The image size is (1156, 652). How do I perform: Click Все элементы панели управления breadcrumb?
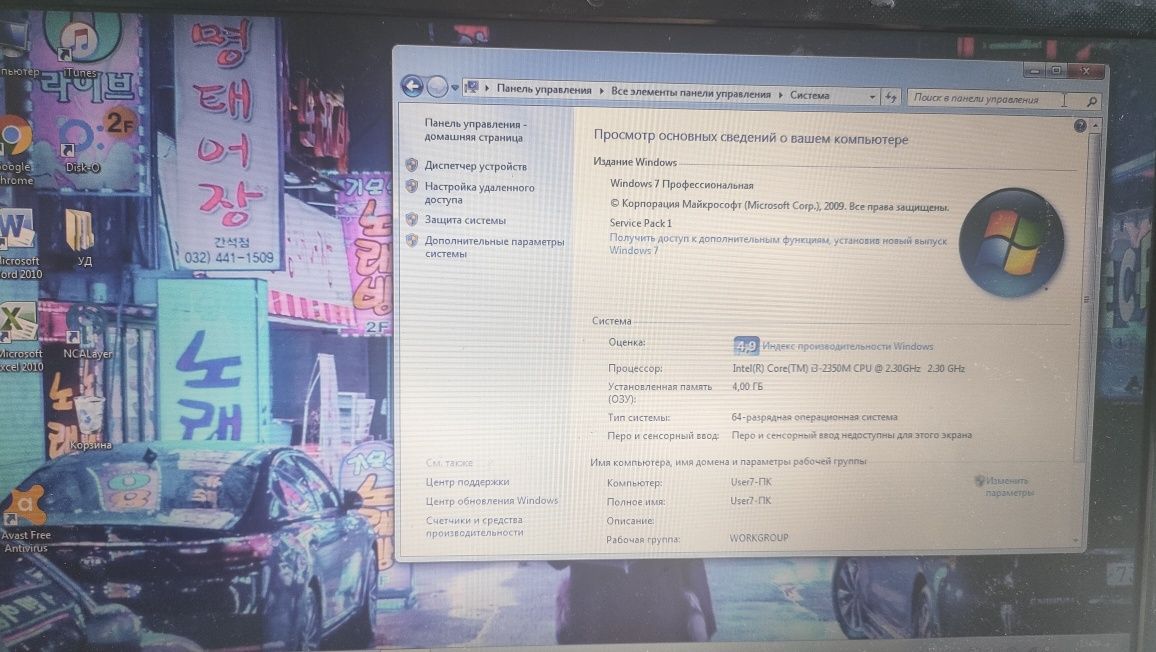pyautogui.click(x=691, y=94)
